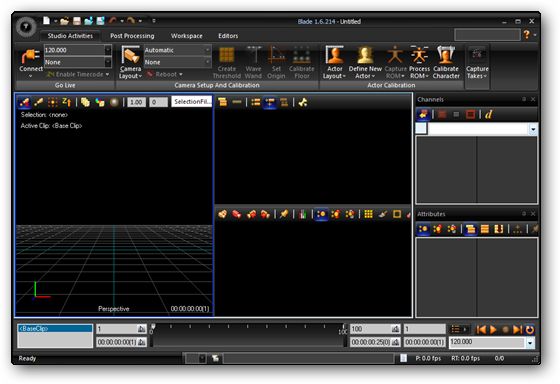Click the yellow grid icon in lower toolbar

point(368,214)
